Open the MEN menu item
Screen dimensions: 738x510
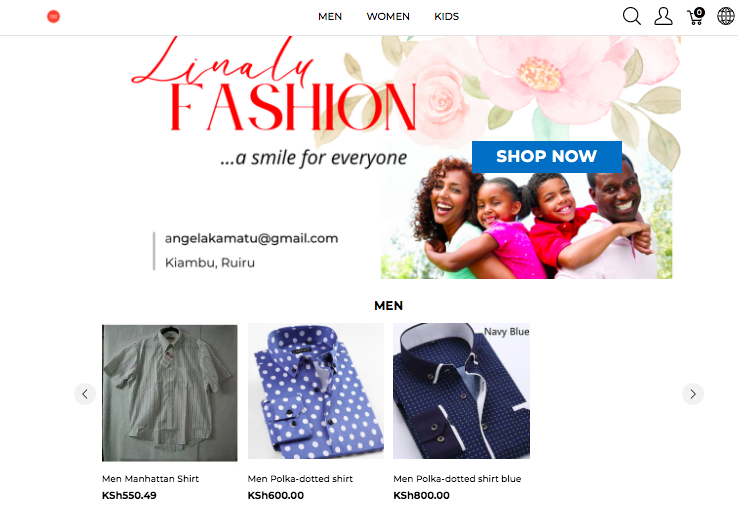coord(330,16)
